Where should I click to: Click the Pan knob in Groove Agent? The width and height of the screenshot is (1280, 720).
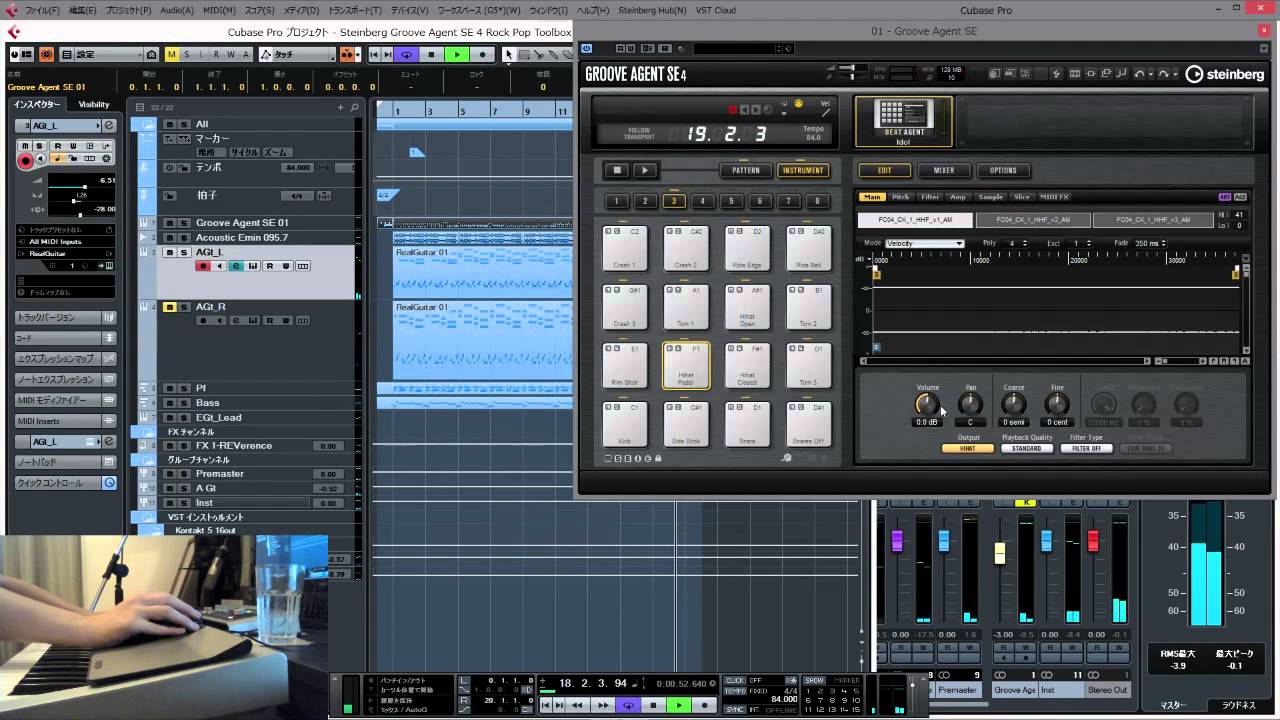point(970,404)
